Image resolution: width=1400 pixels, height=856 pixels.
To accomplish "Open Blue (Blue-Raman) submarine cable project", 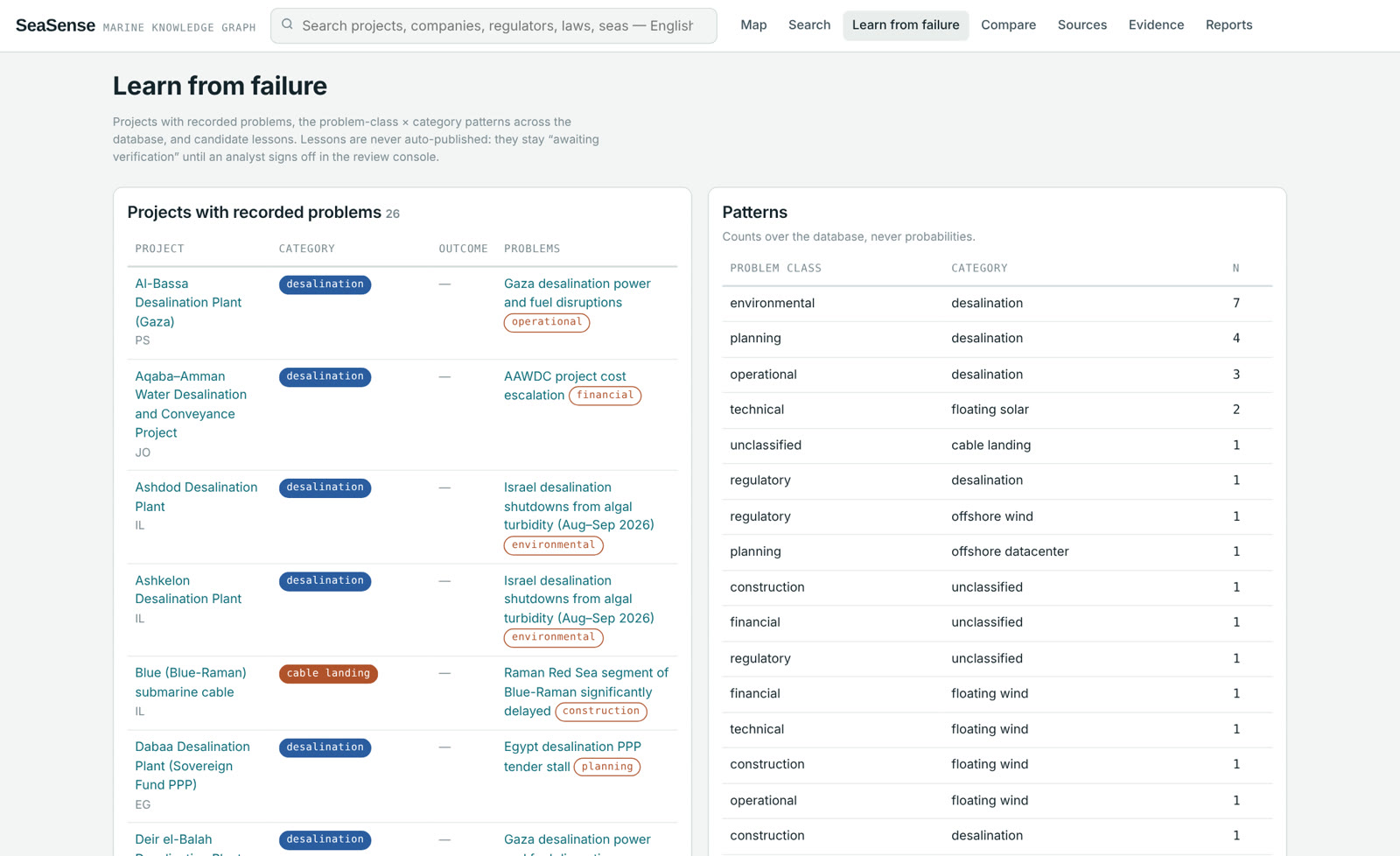I will click(191, 682).
